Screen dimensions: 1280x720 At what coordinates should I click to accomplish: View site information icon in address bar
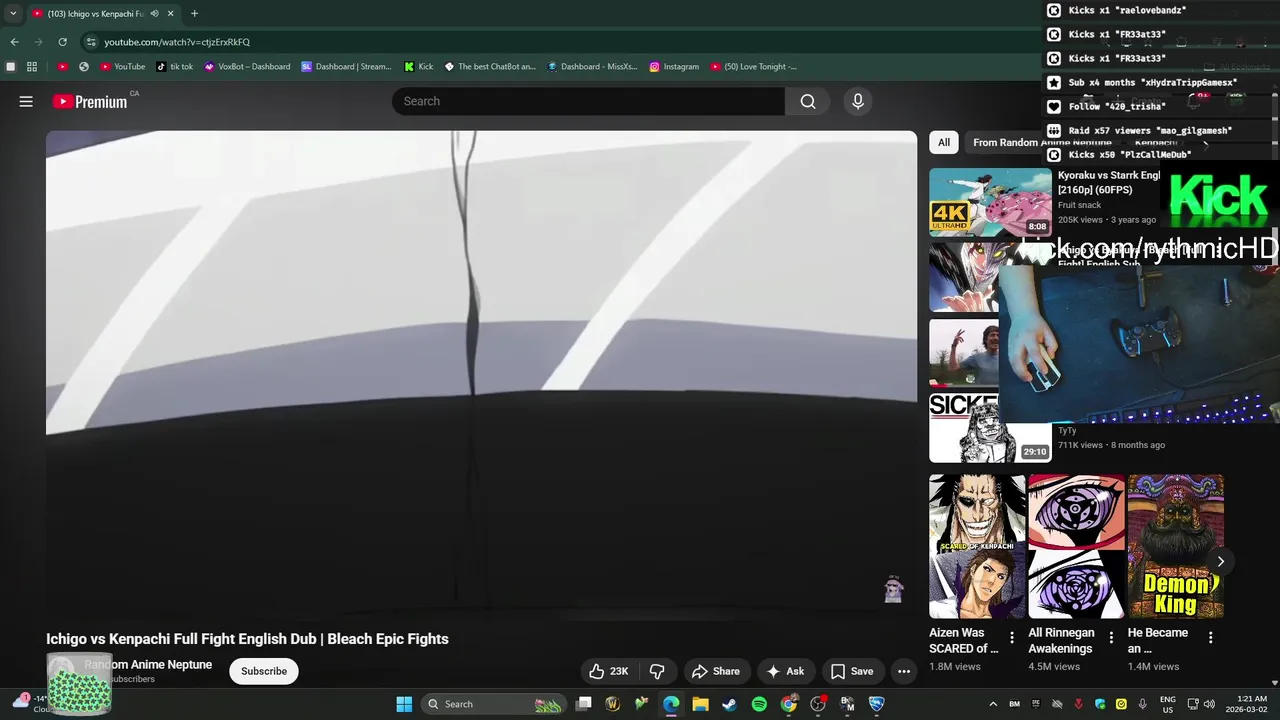(91, 42)
